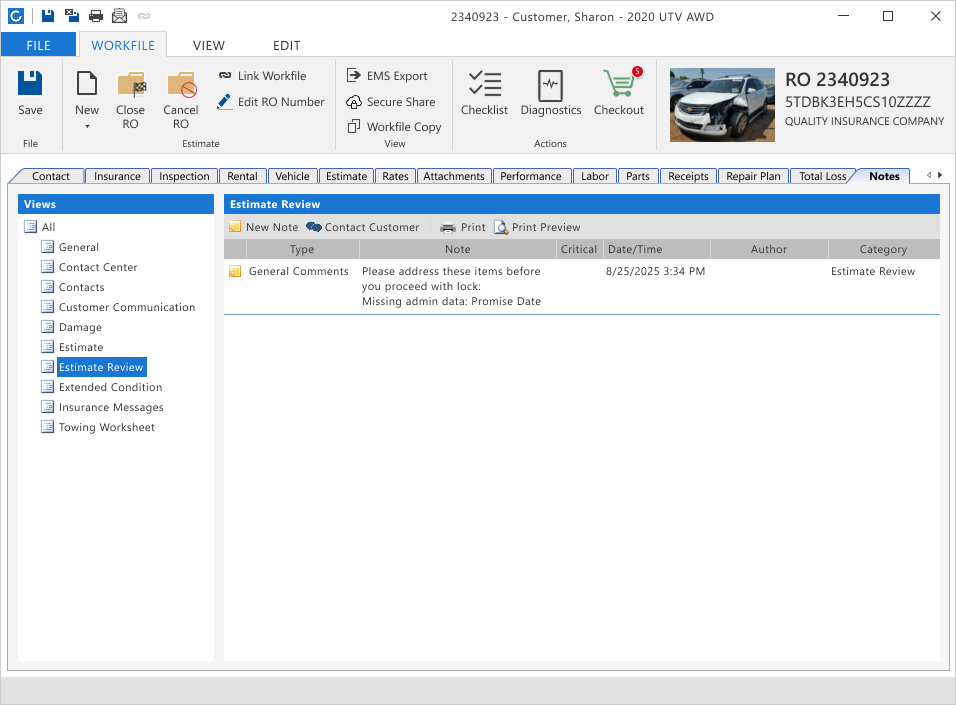Viewport: 956px width, 705px height.
Task: Launch Diagnostics
Action: [x=551, y=93]
